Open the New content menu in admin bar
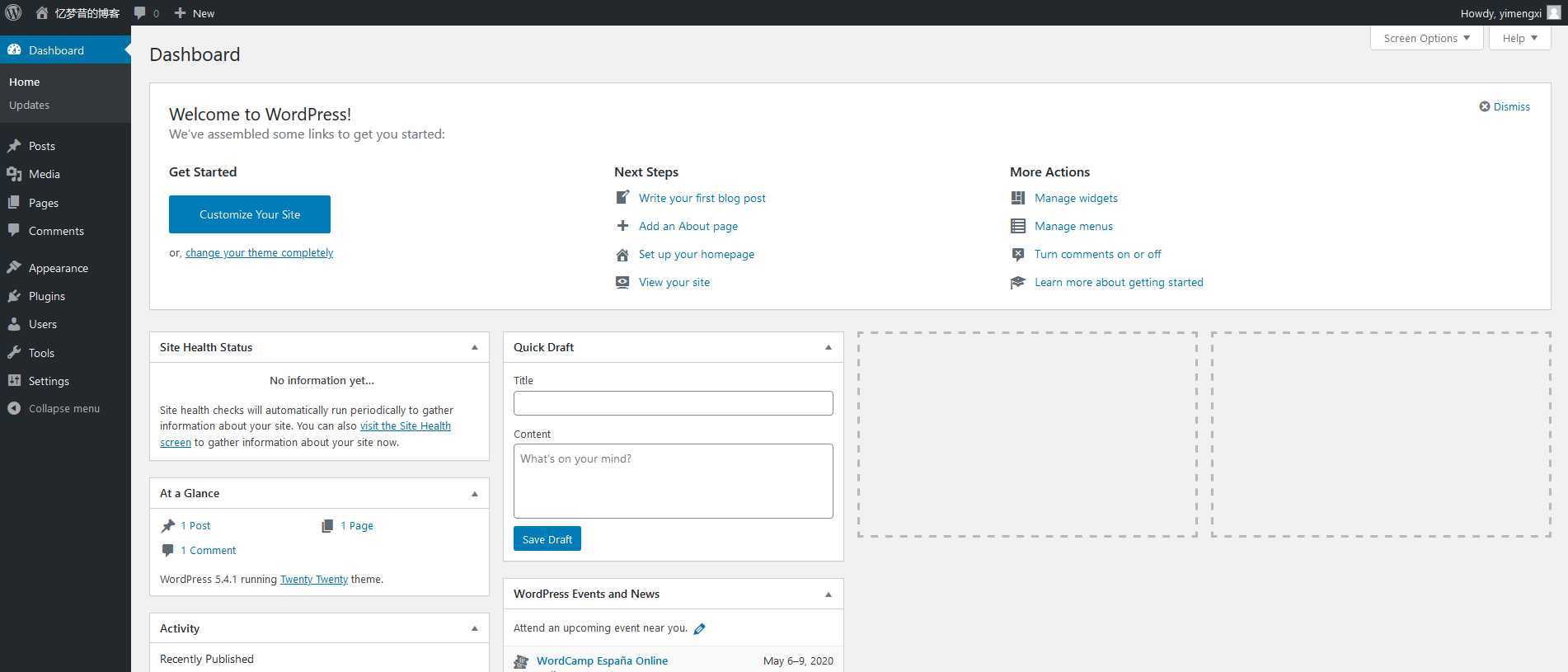 click(x=195, y=13)
